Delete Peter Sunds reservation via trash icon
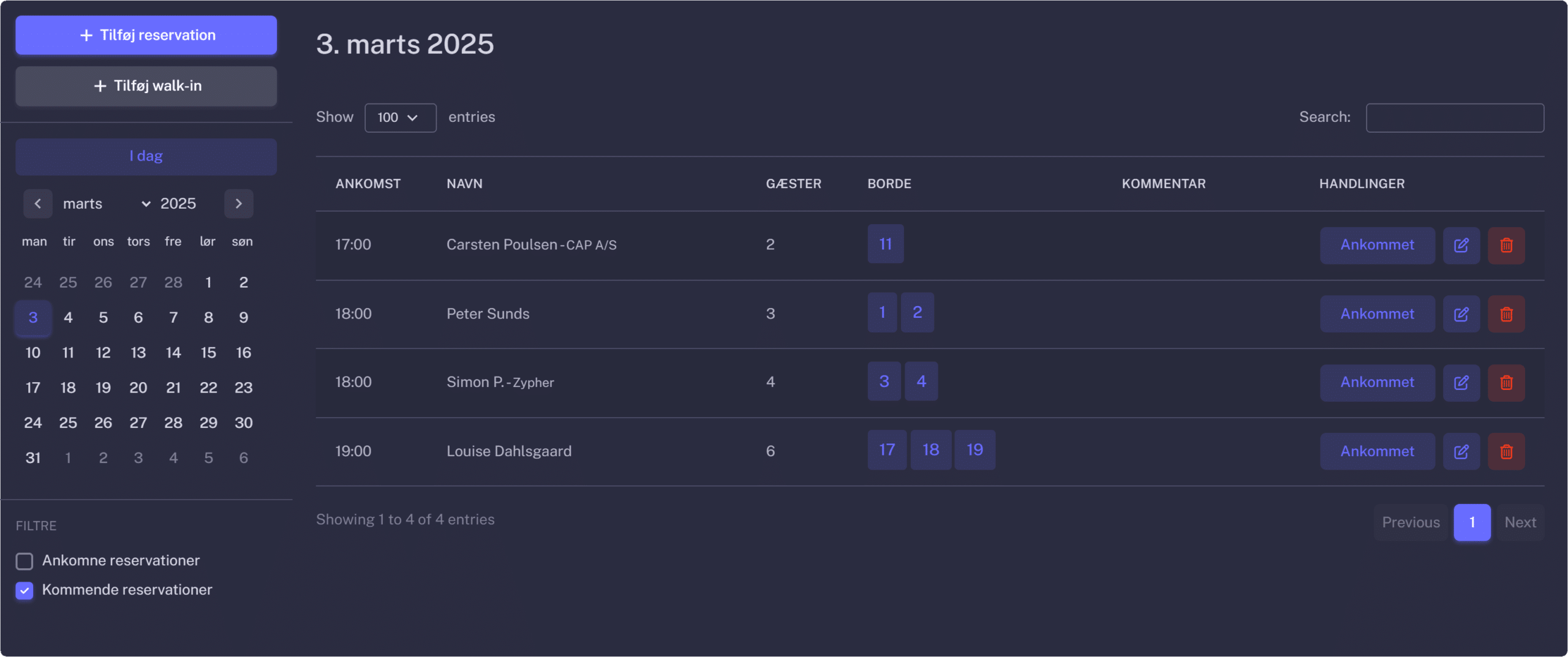 coord(1506,314)
